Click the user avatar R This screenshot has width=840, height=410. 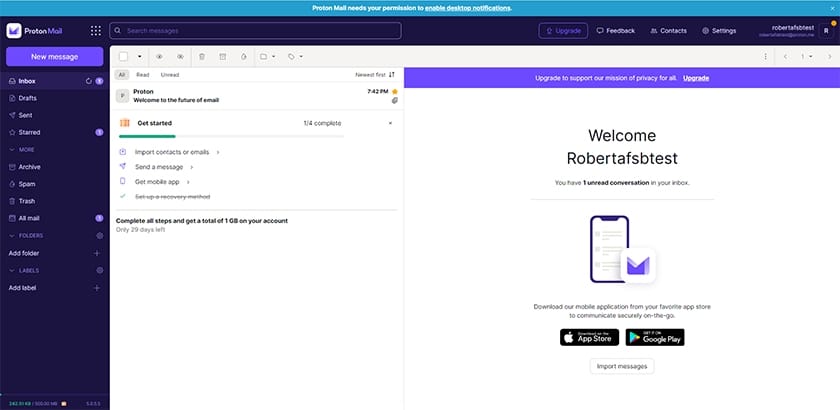(x=826, y=31)
